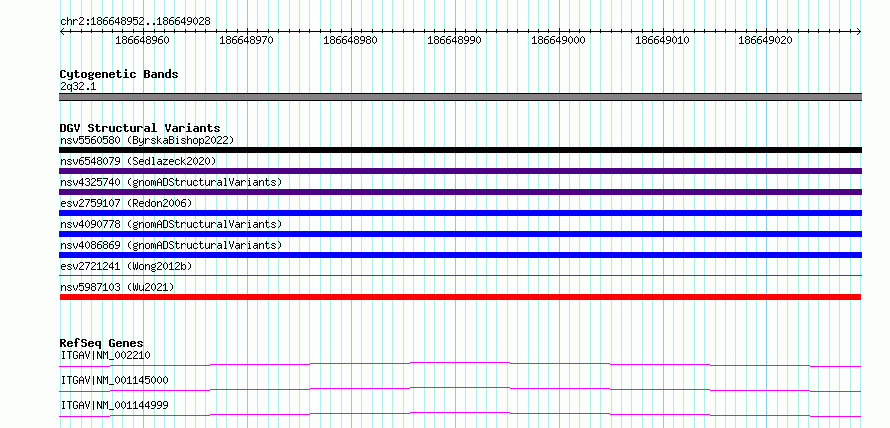Click variant label nsv6548079 (Sedlazeck2020)
This screenshot has width=890, height=428.
click(138, 161)
